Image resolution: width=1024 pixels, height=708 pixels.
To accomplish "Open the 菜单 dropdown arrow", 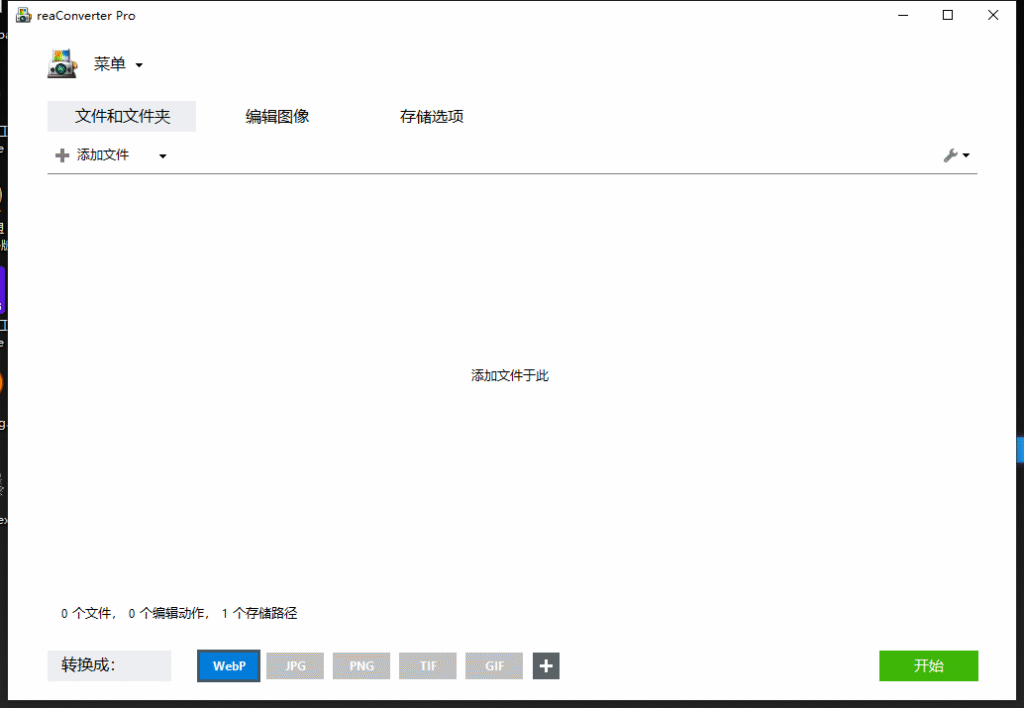I will point(139,65).
